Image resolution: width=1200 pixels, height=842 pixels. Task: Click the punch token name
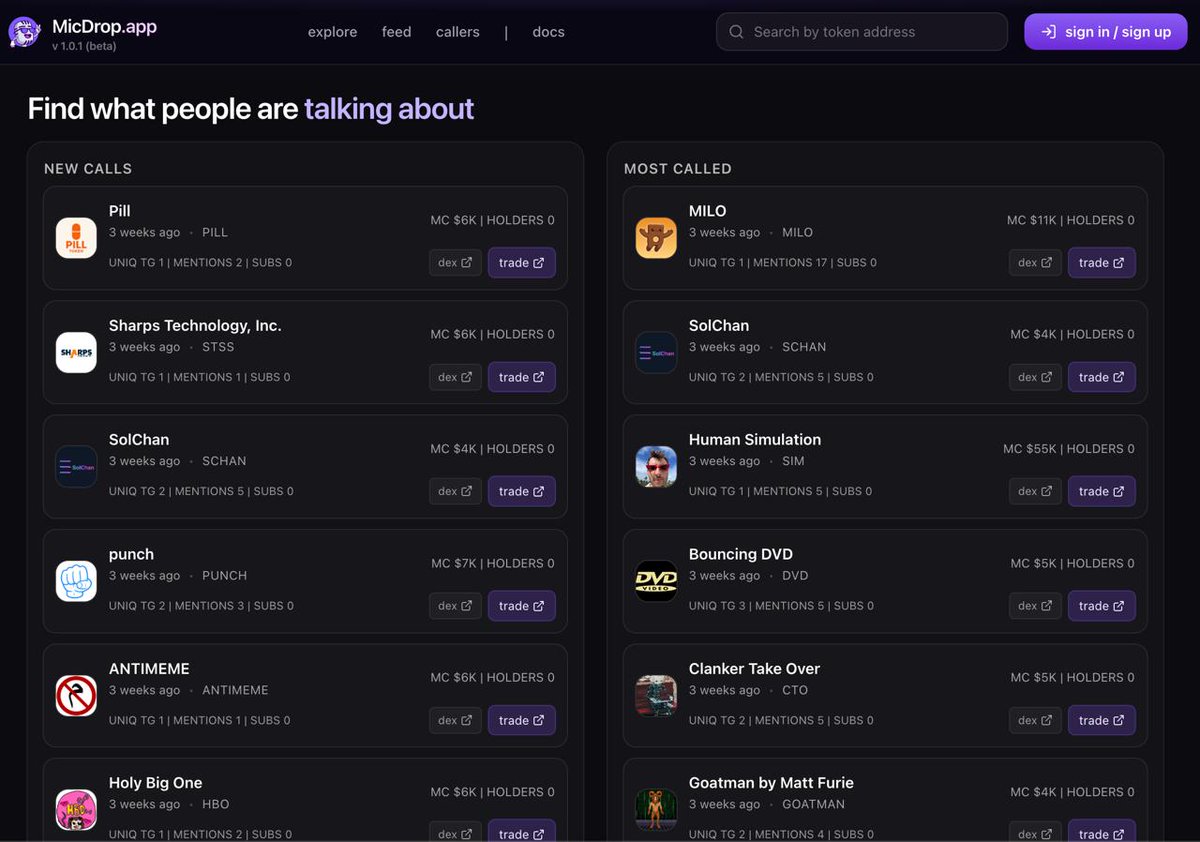coord(131,554)
